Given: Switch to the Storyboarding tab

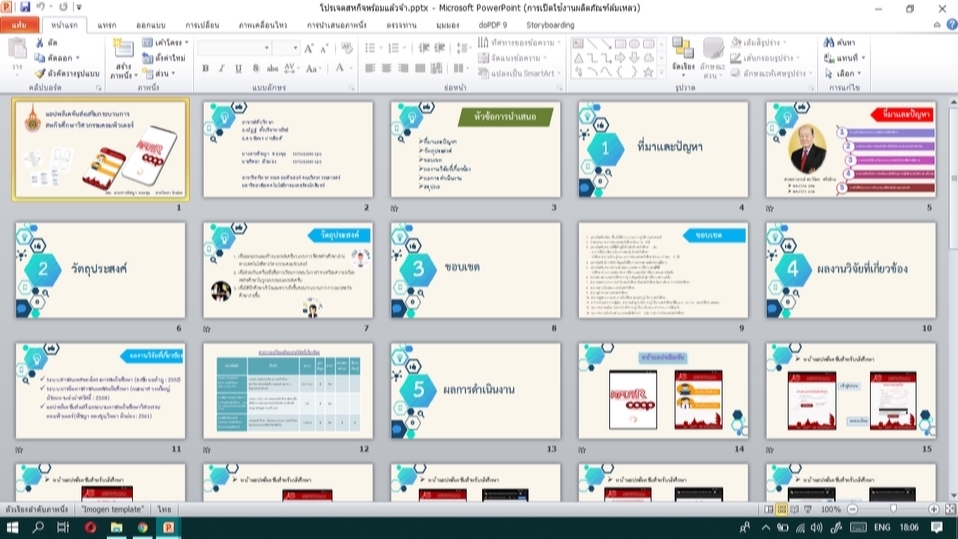Looking at the screenshot, I should (x=550, y=25).
